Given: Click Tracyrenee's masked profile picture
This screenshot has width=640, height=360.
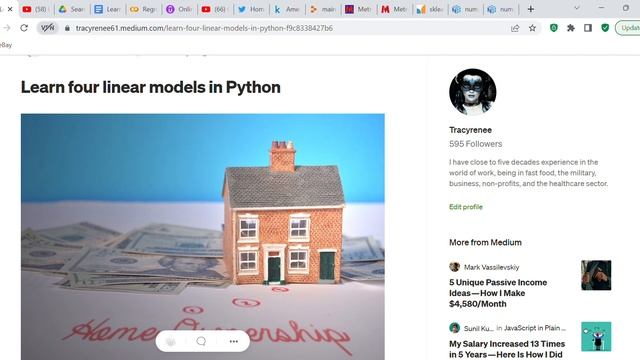Looking at the screenshot, I should coord(473,92).
